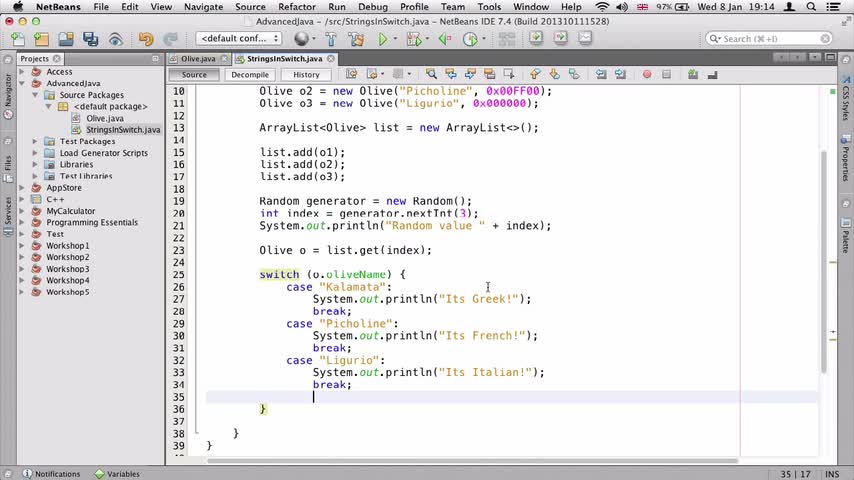Comment out the selected line

[692, 74]
